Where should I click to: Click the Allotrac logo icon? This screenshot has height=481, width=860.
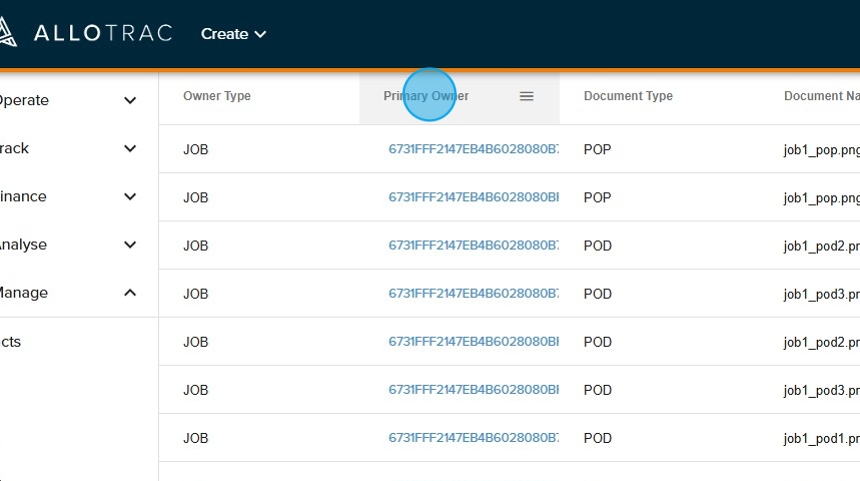point(7,33)
